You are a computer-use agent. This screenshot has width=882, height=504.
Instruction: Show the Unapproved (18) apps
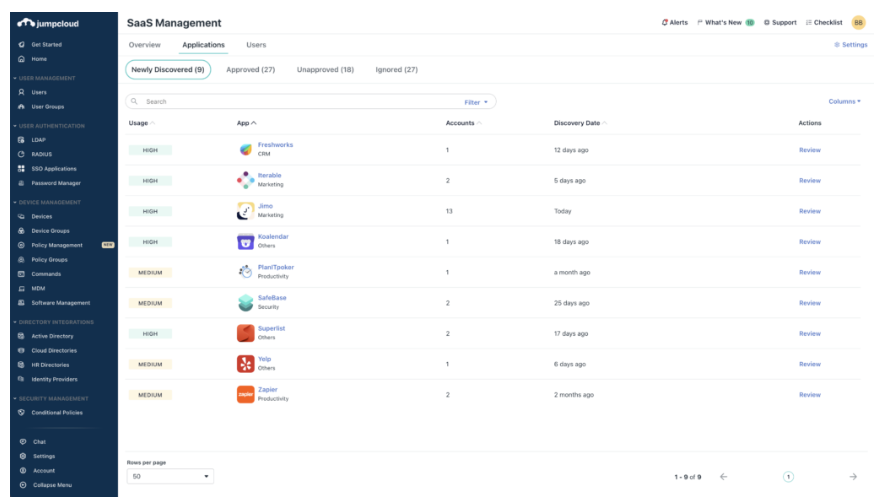click(x=325, y=70)
